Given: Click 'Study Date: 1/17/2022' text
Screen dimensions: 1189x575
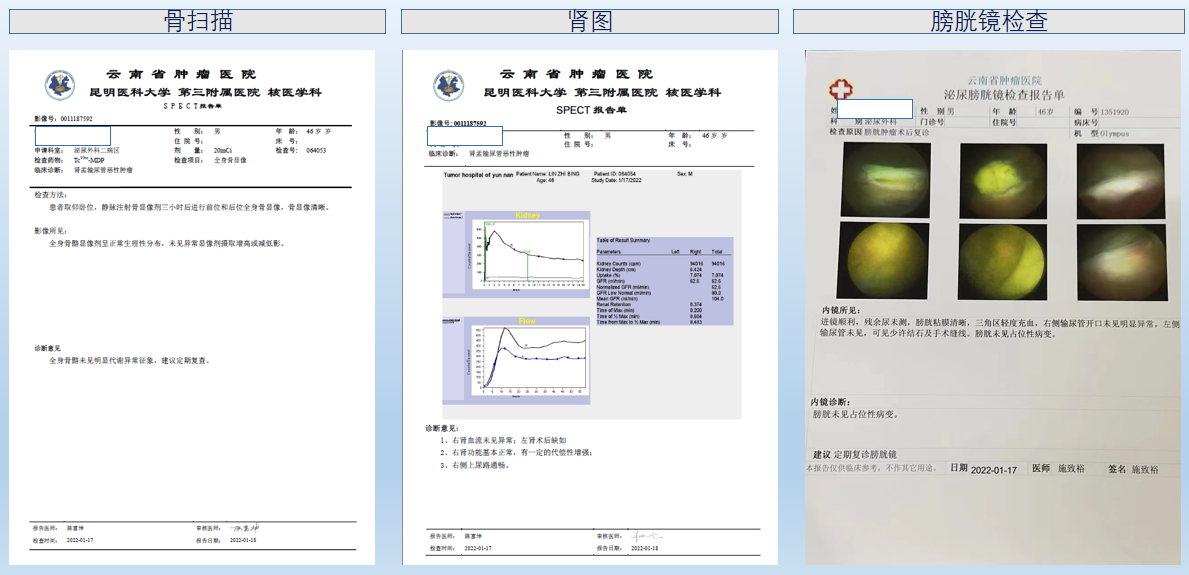Looking at the screenshot, I should pyautogui.click(x=615, y=180).
